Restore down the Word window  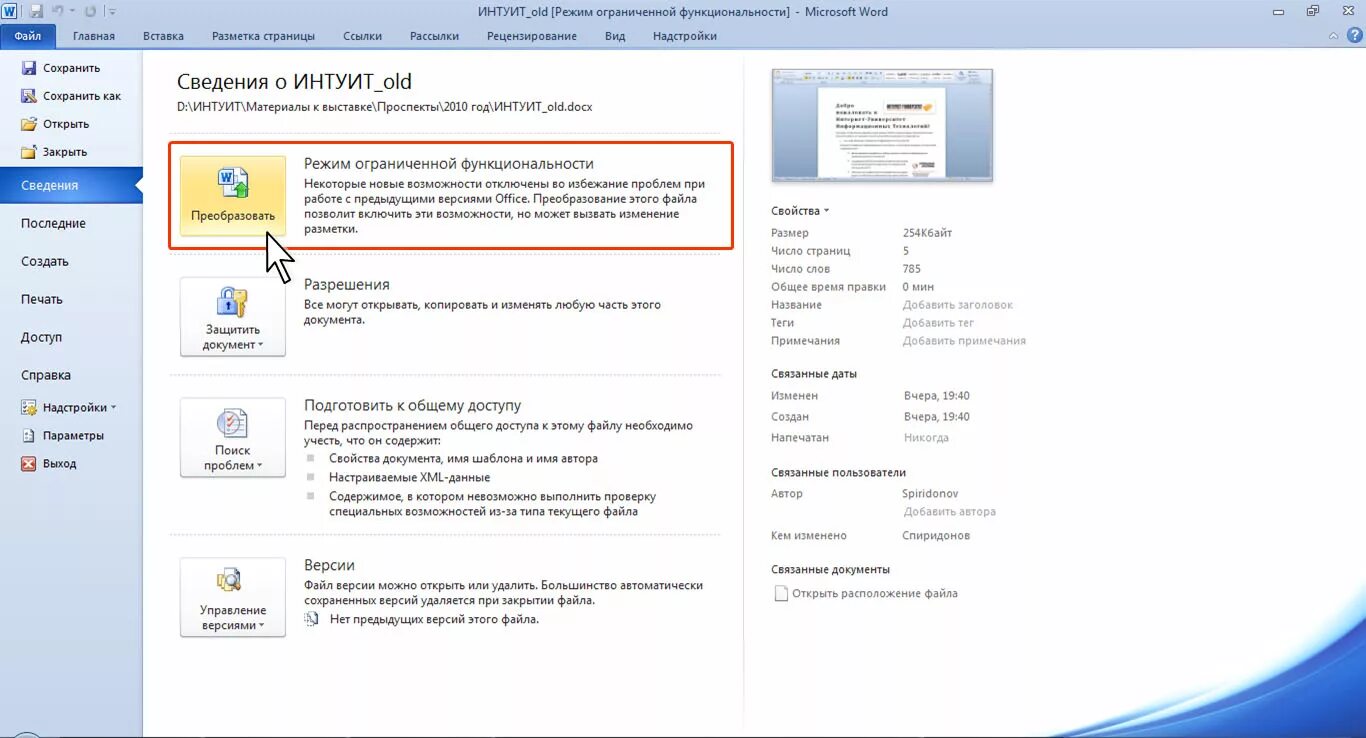click(1313, 11)
